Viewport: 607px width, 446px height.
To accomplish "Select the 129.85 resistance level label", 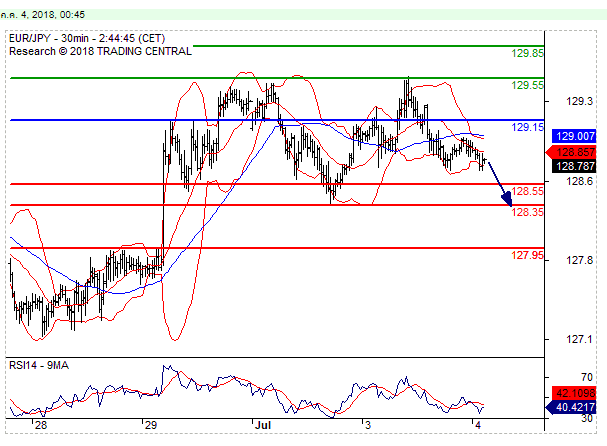I will 527,53.
